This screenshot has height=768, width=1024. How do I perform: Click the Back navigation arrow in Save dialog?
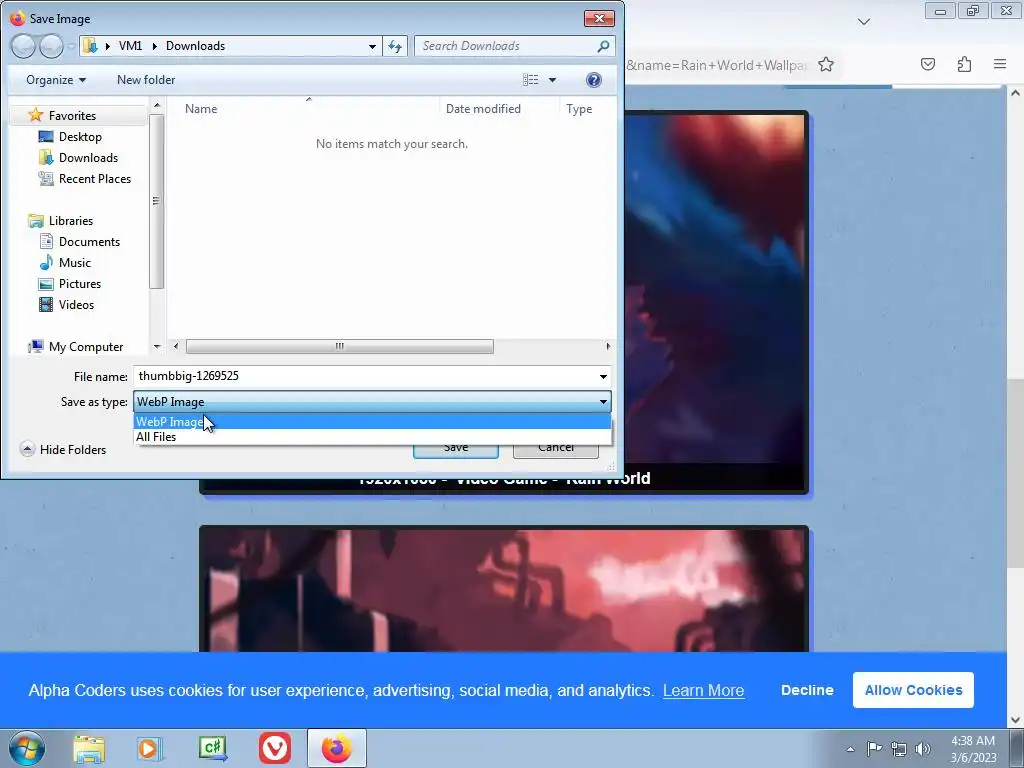coord(23,46)
